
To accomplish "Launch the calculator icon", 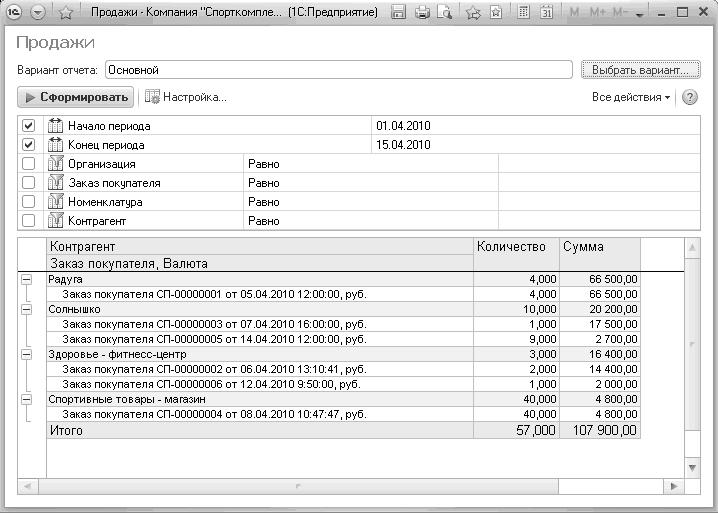I will click(523, 12).
